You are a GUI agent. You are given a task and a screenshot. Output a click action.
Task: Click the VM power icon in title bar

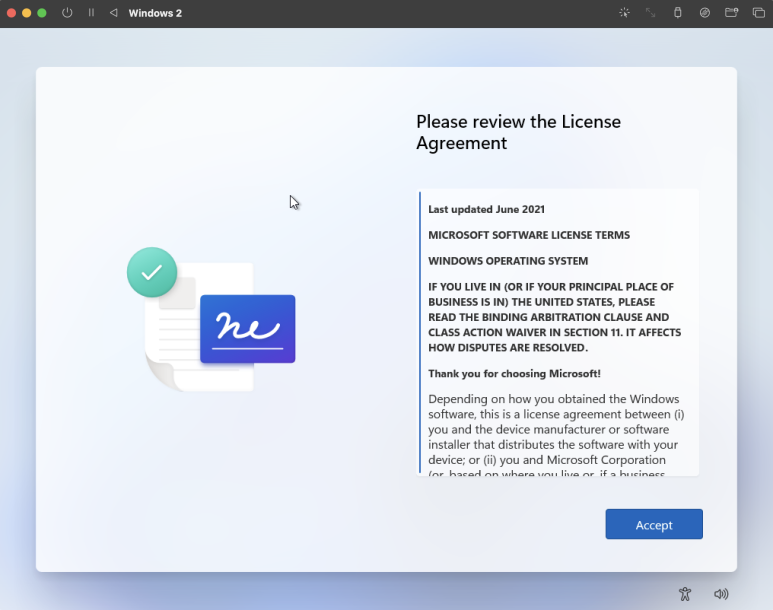coord(67,13)
